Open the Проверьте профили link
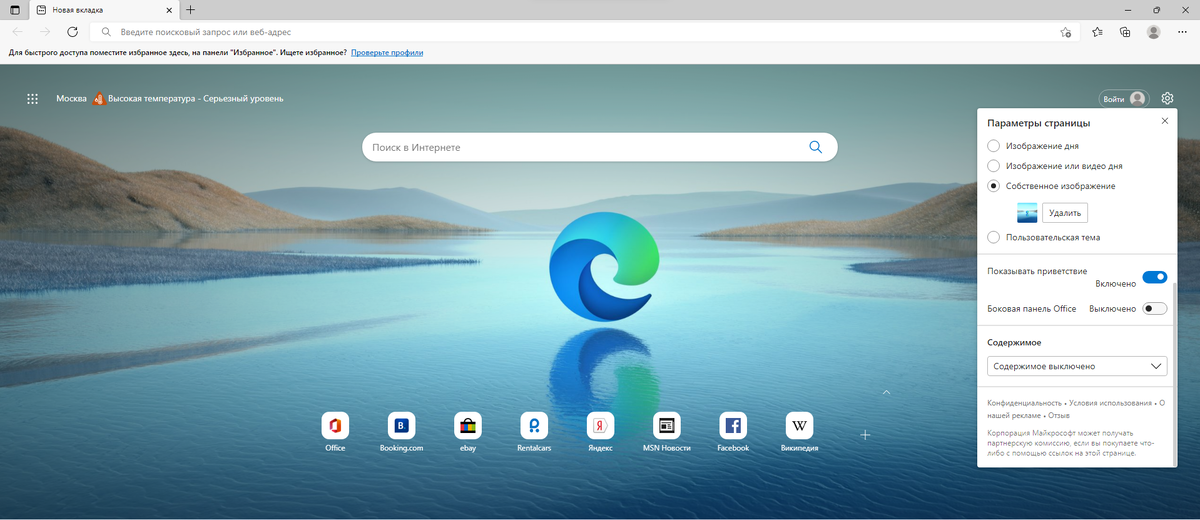 tap(387, 53)
